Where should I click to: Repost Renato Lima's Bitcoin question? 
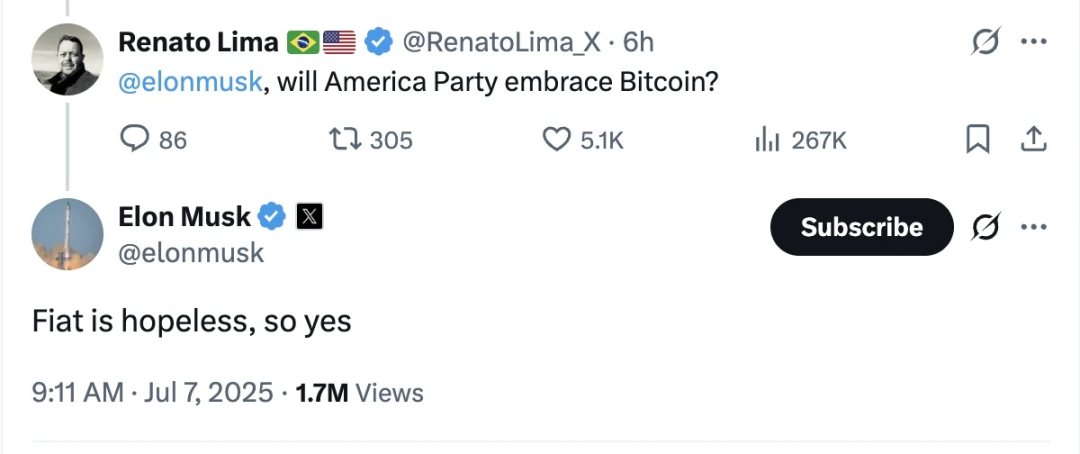click(346, 140)
